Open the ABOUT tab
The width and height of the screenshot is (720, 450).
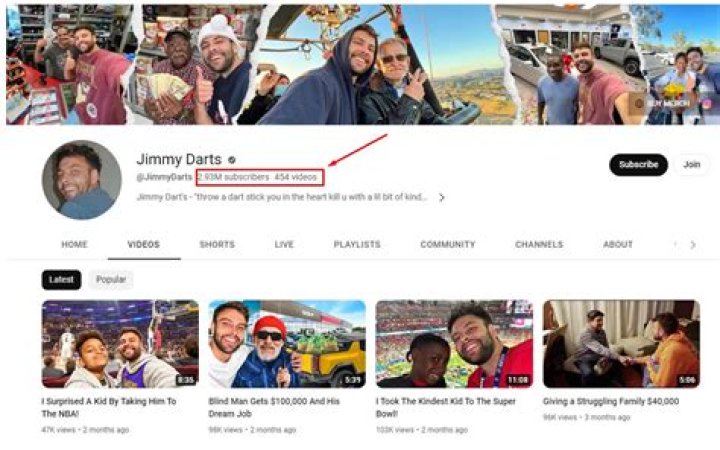click(618, 244)
